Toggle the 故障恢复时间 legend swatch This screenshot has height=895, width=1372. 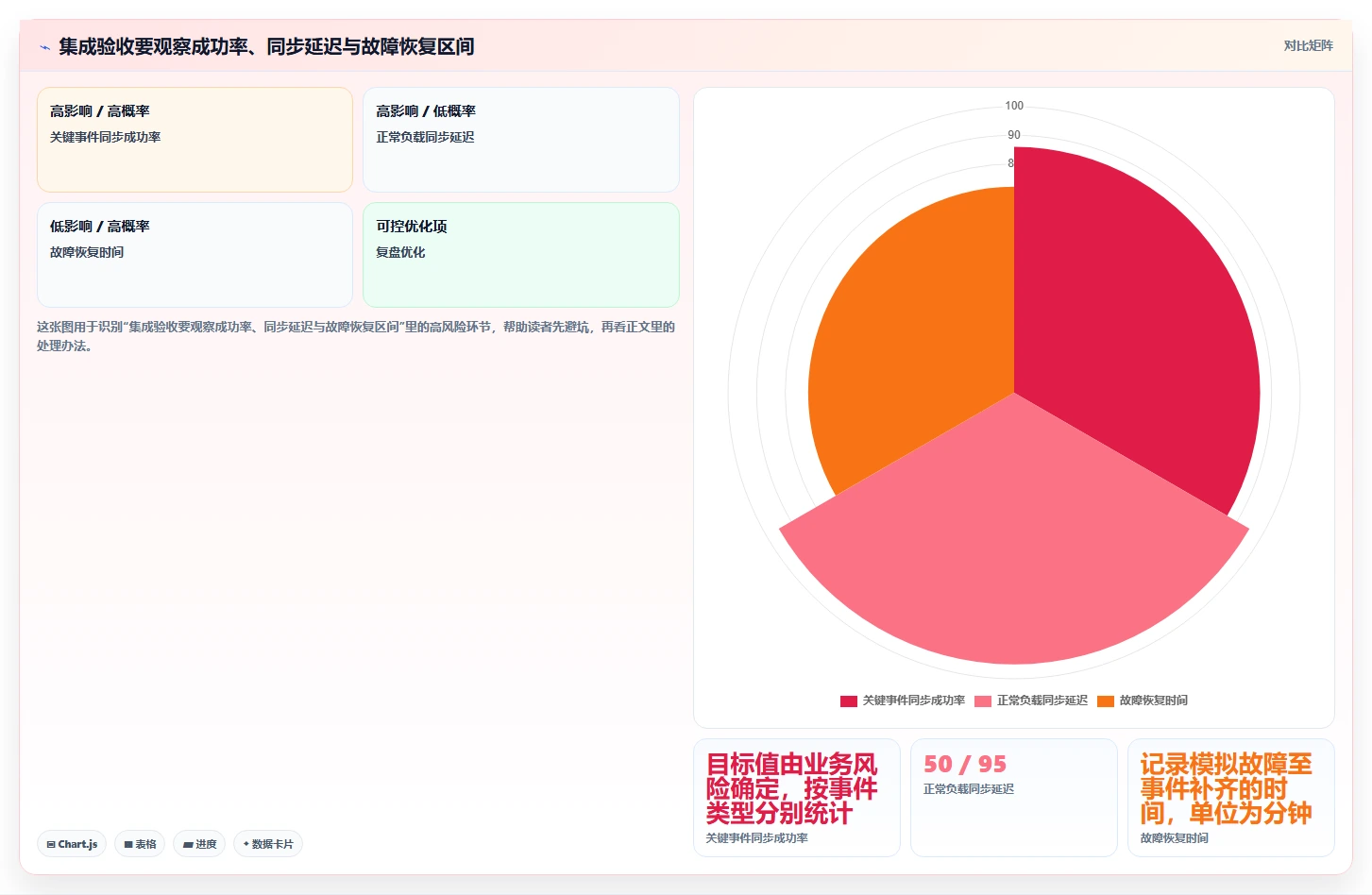1106,701
